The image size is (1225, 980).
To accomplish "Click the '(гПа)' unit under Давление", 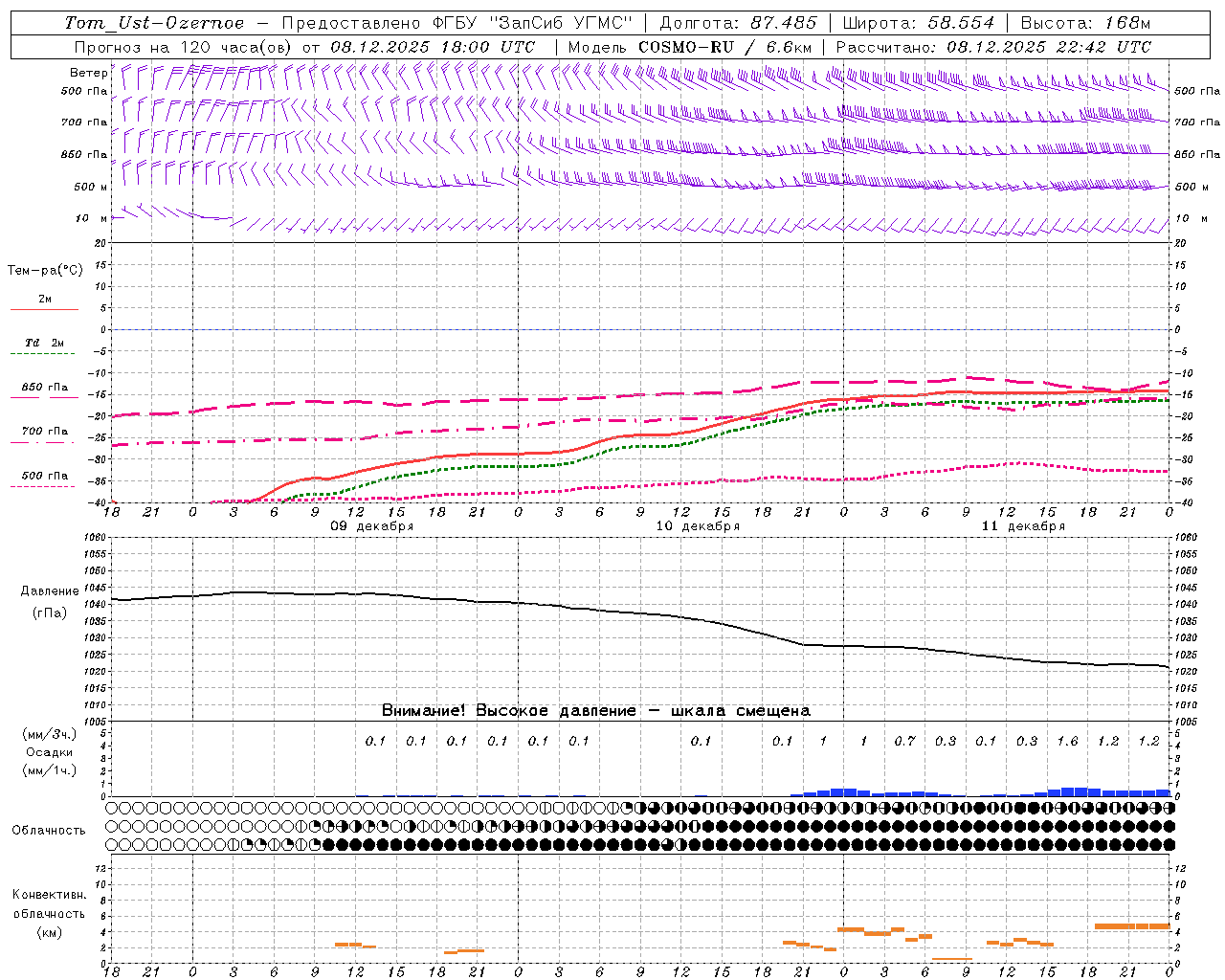I will [x=50, y=612].
